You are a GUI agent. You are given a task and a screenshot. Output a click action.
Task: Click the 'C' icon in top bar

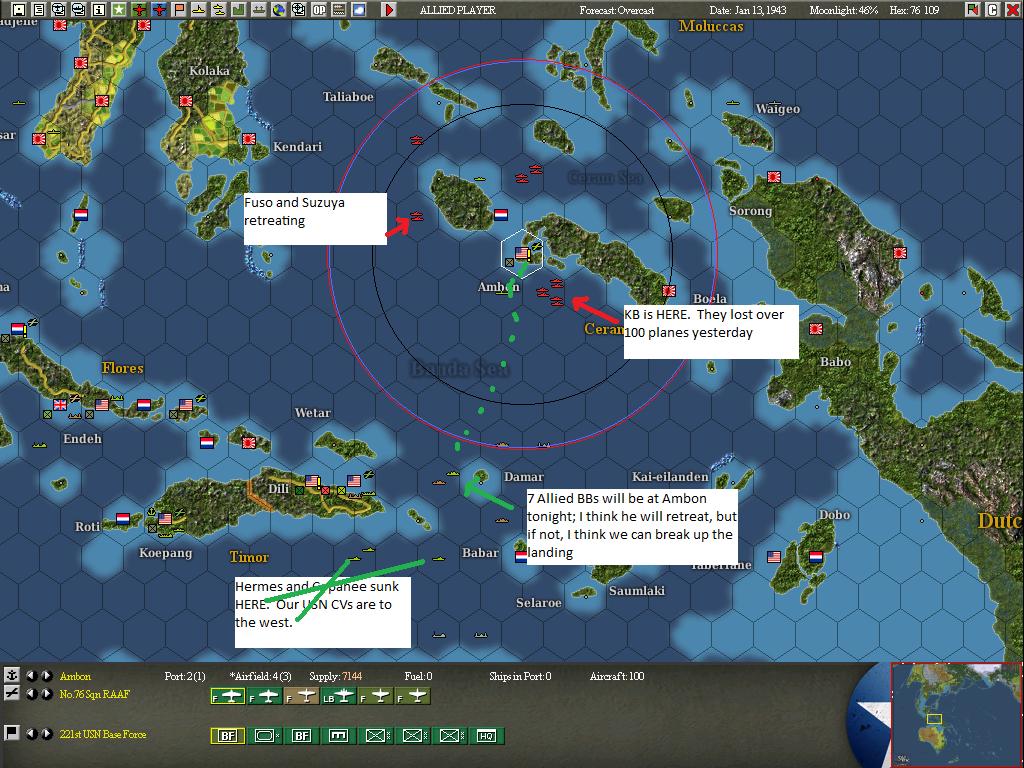click(x=993, y=9)
